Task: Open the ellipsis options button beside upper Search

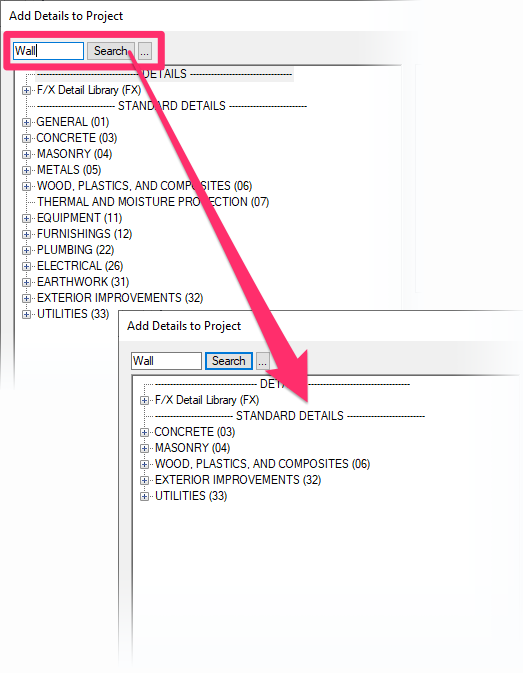Action: pyautogui.click(x=145, y=51)
